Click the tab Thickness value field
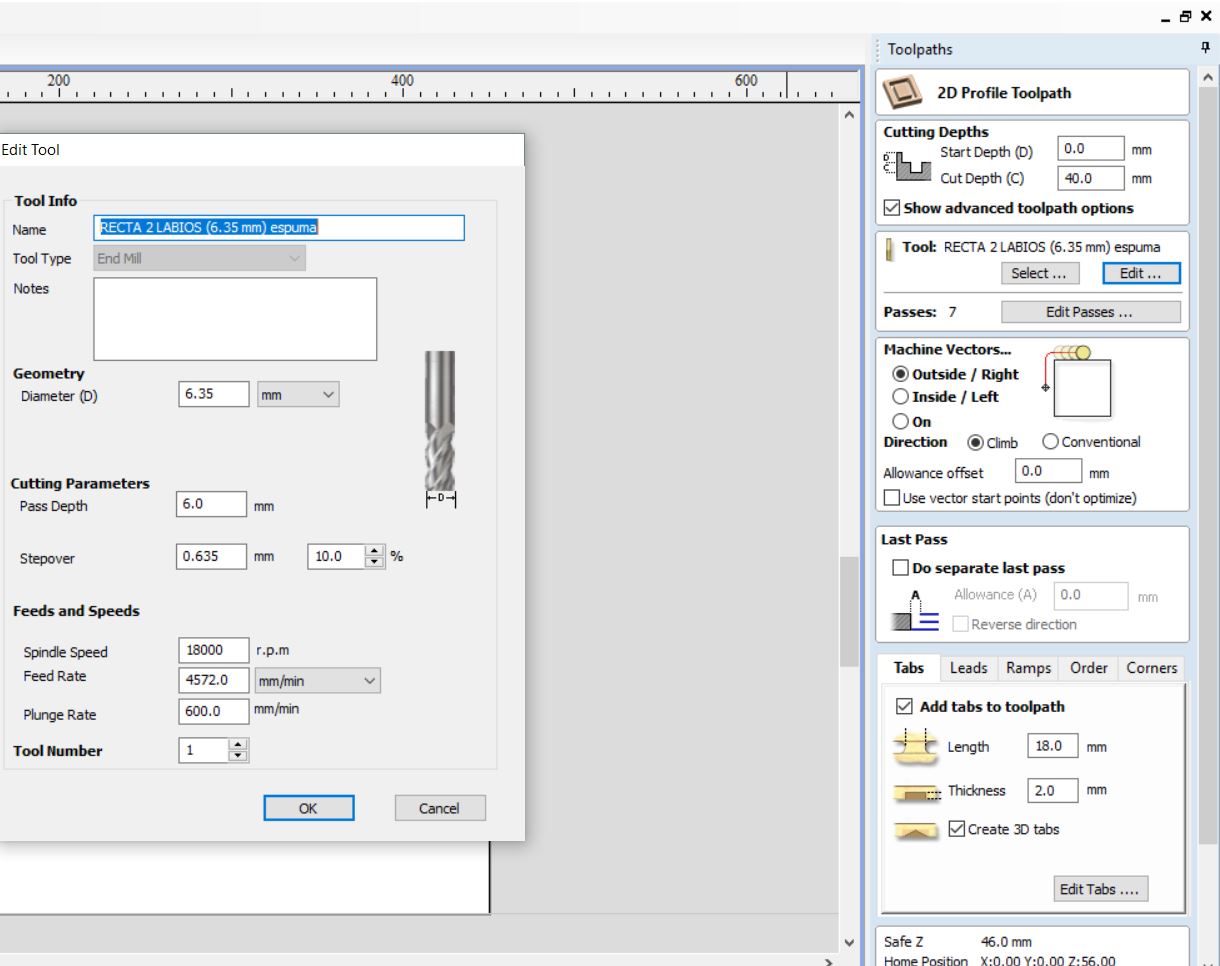The image size is (1220, 966). click(1054, 790)
